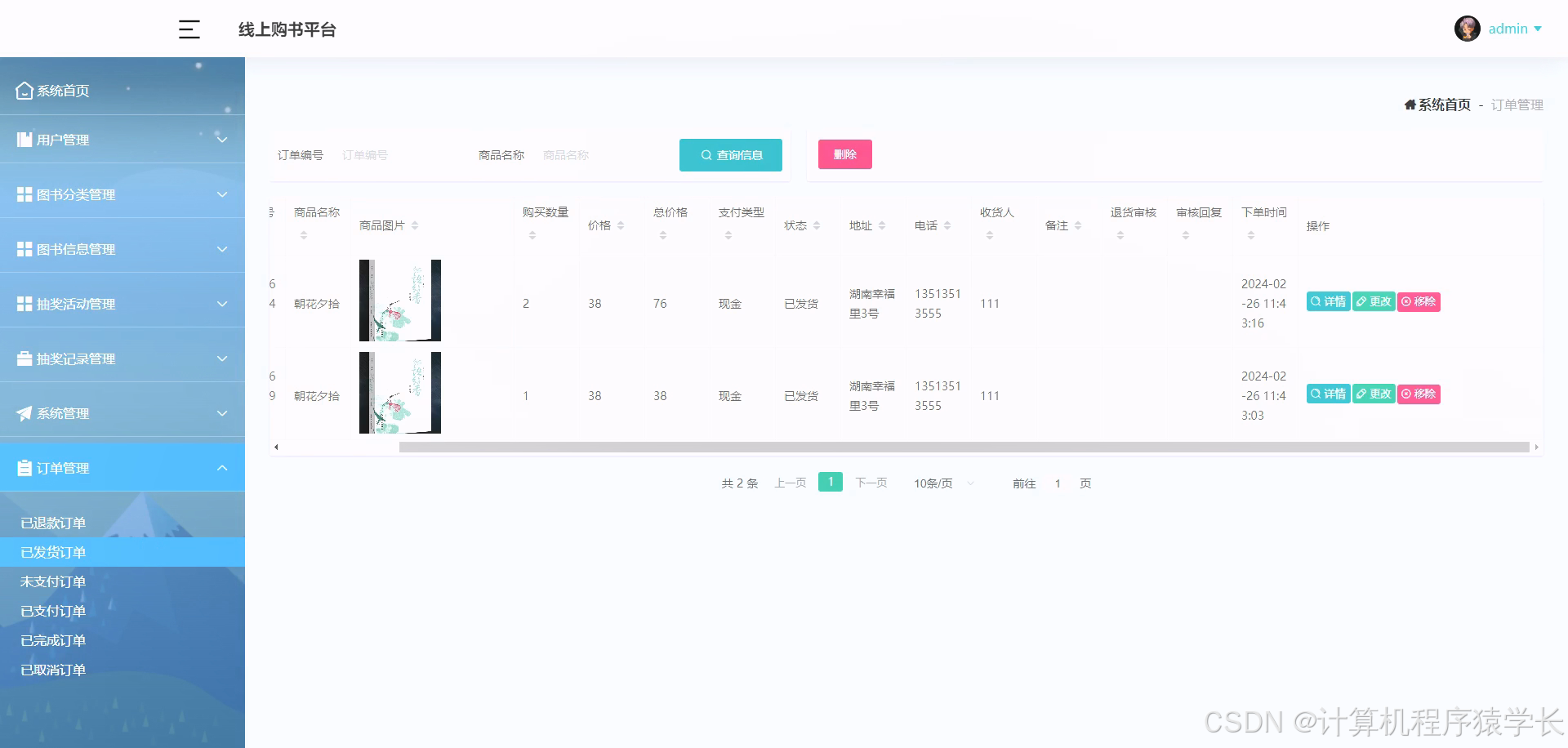Click the home icon beside 系统首页 in sidebar
The image size is (1568, 748).
pos(24,90)
